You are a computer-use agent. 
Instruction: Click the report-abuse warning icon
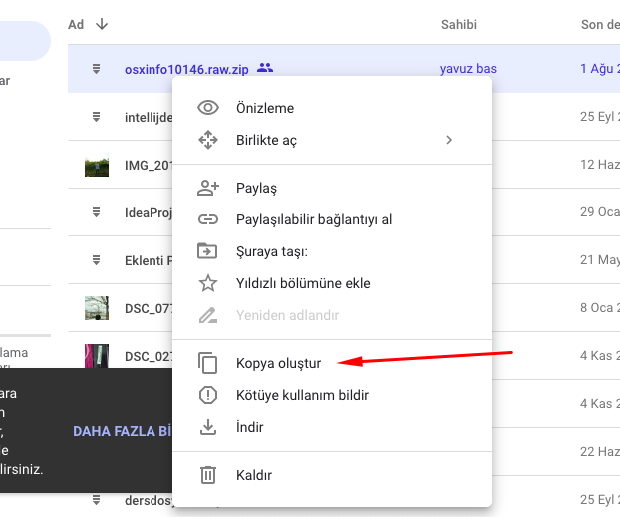point(208,395)
